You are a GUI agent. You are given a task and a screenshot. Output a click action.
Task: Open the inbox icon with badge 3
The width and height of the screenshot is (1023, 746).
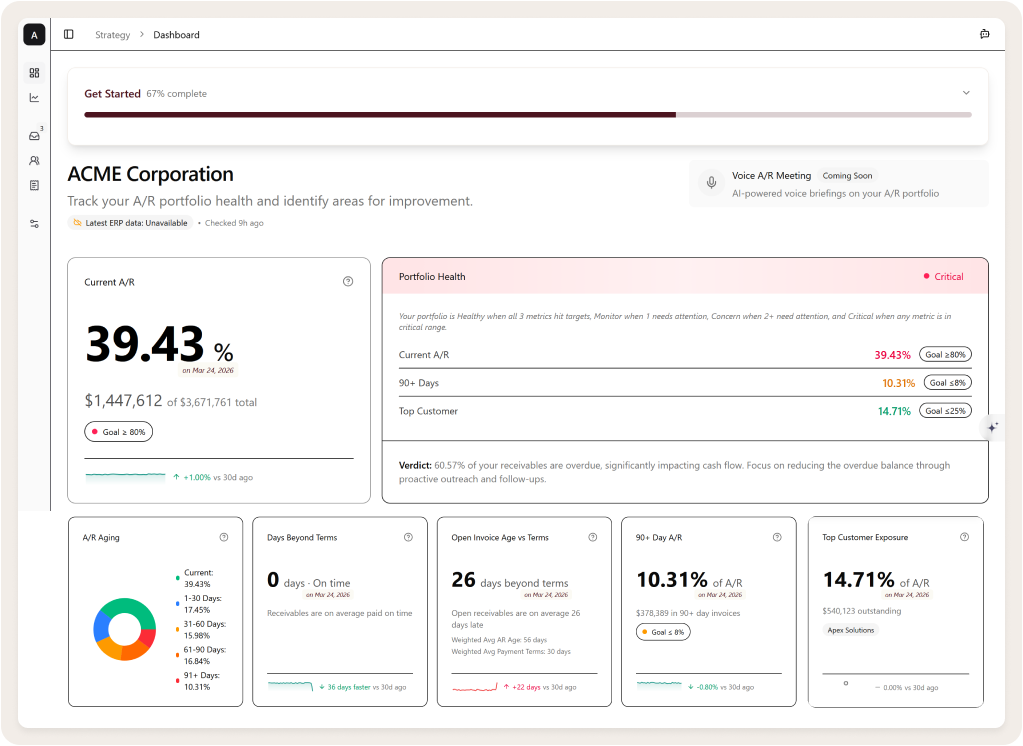[35, 136]
